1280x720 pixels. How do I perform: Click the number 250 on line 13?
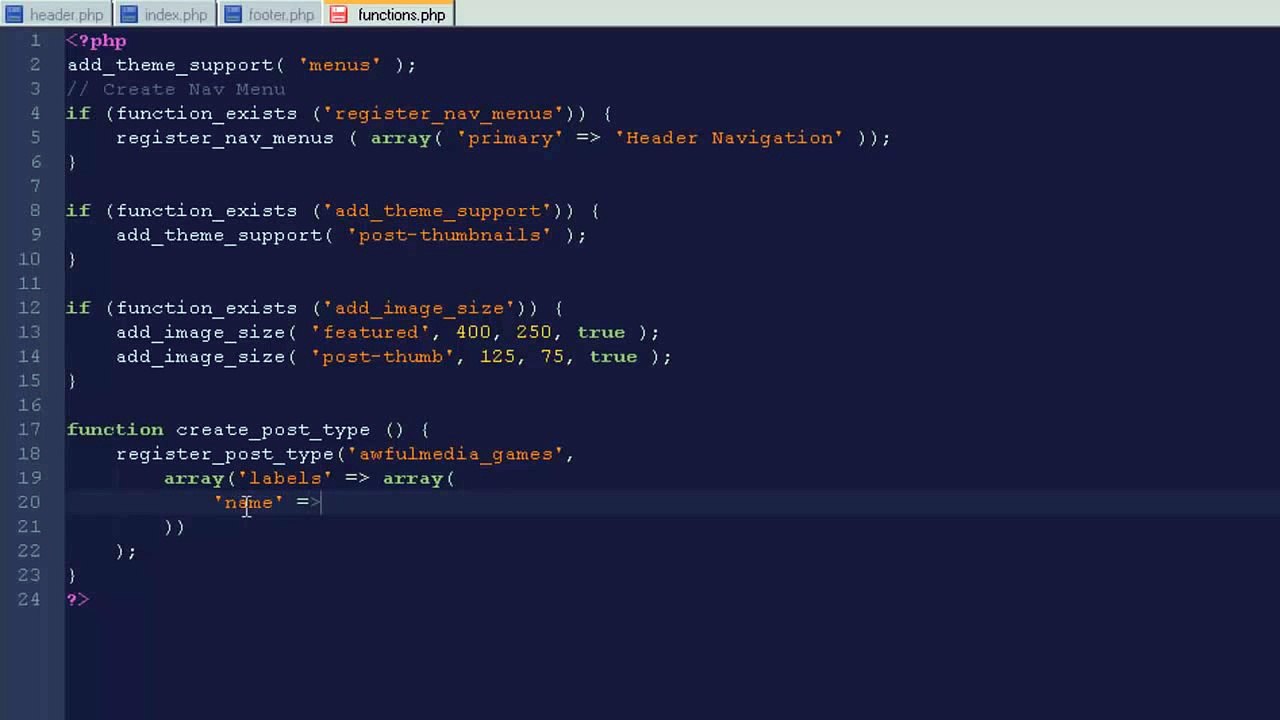pyautogui.click(x=534, y=332)
